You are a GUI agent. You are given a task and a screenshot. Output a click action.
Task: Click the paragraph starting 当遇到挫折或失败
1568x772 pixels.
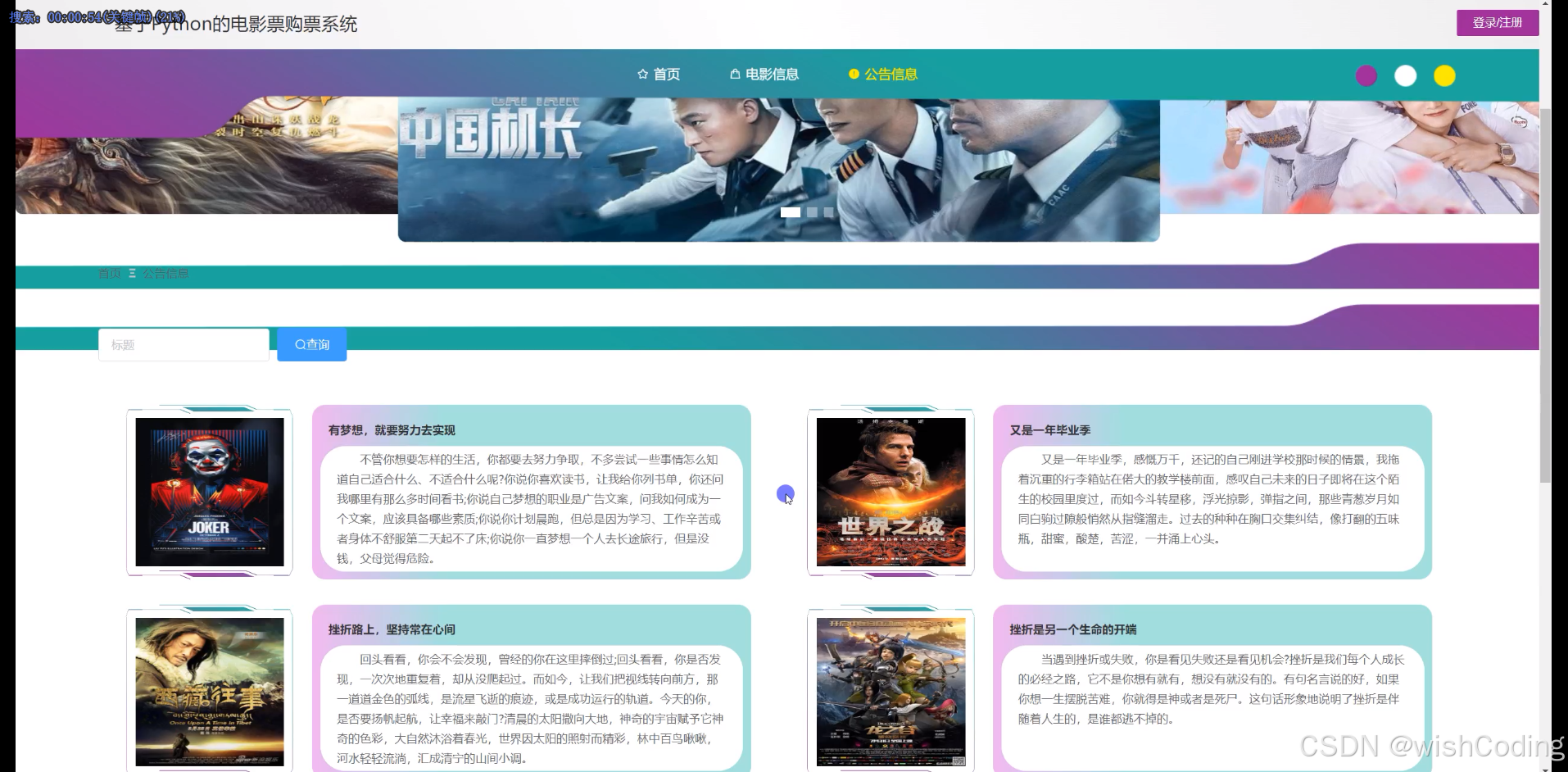pyautogui.click(x=1210, y=689)
